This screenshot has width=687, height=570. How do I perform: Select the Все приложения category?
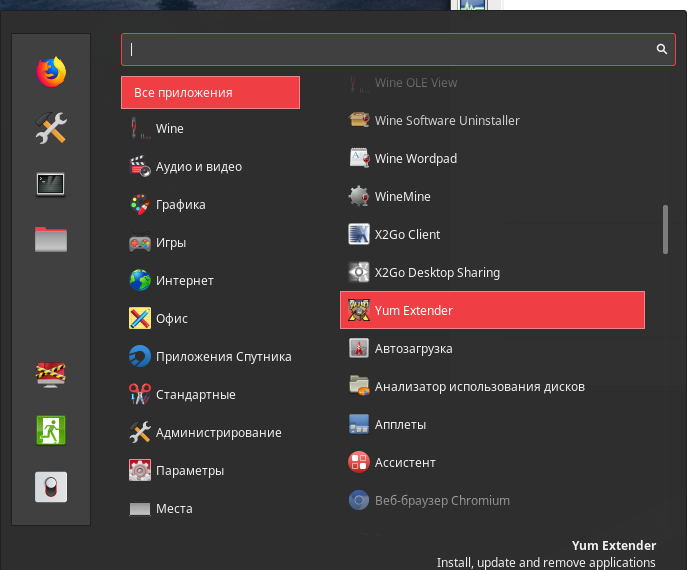[210, 92]
